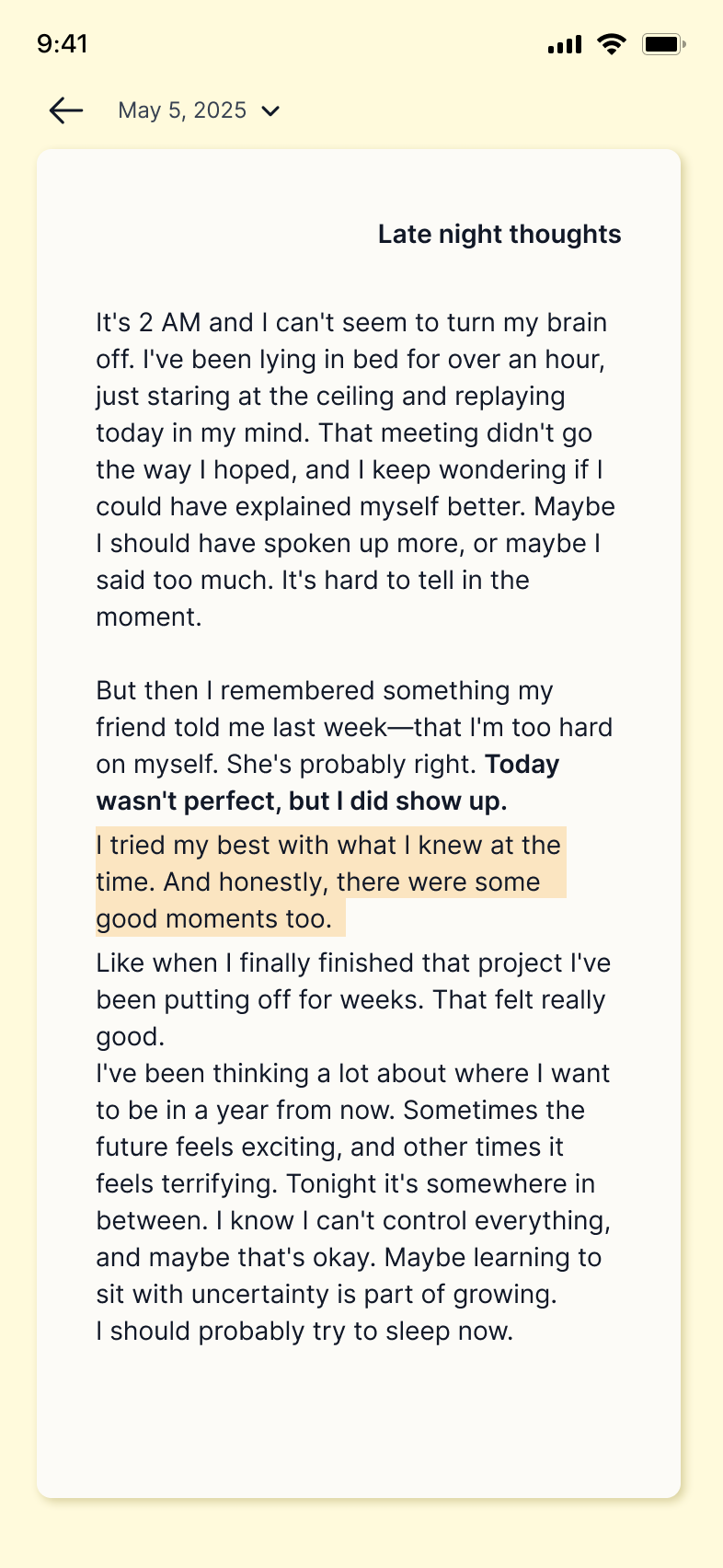Tap the back arrow icon
Screen dimensions: 723x1568
[66, 111]
